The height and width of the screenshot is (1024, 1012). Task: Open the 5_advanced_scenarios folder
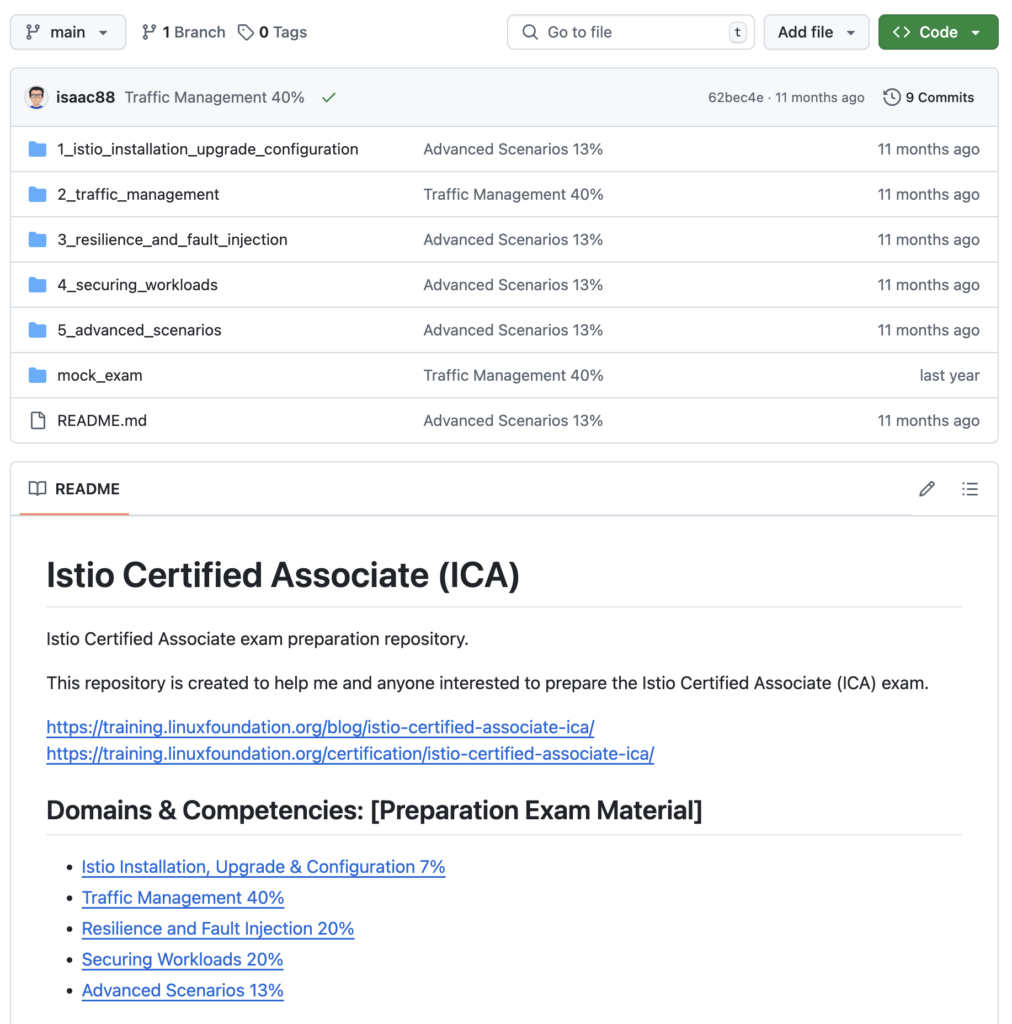pyautogui.click(x=139, y=330)
